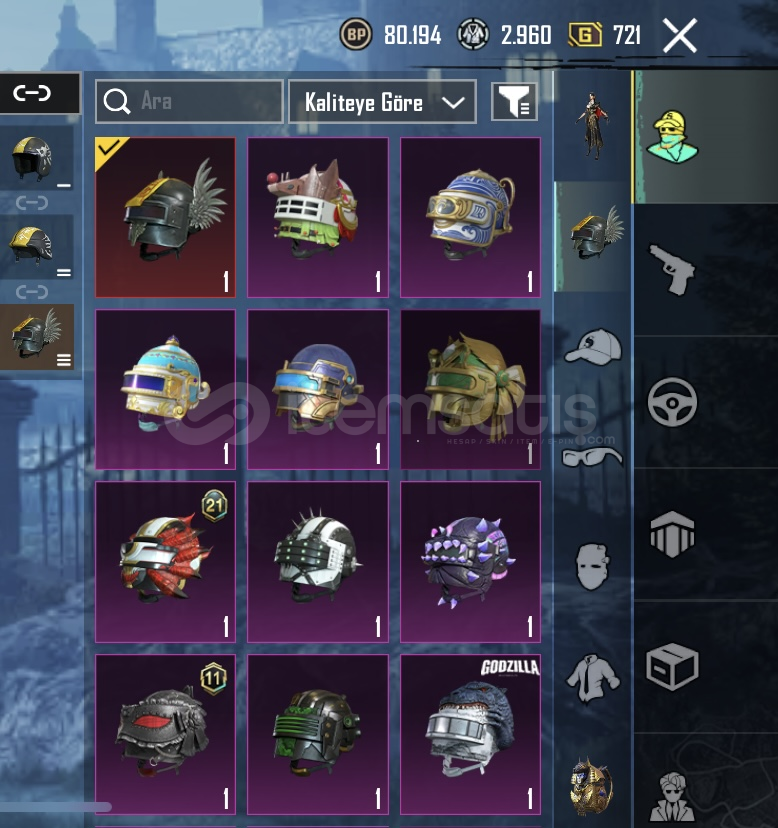
Task: Select the character avatar in yellow cap
Action: [672, 137]
